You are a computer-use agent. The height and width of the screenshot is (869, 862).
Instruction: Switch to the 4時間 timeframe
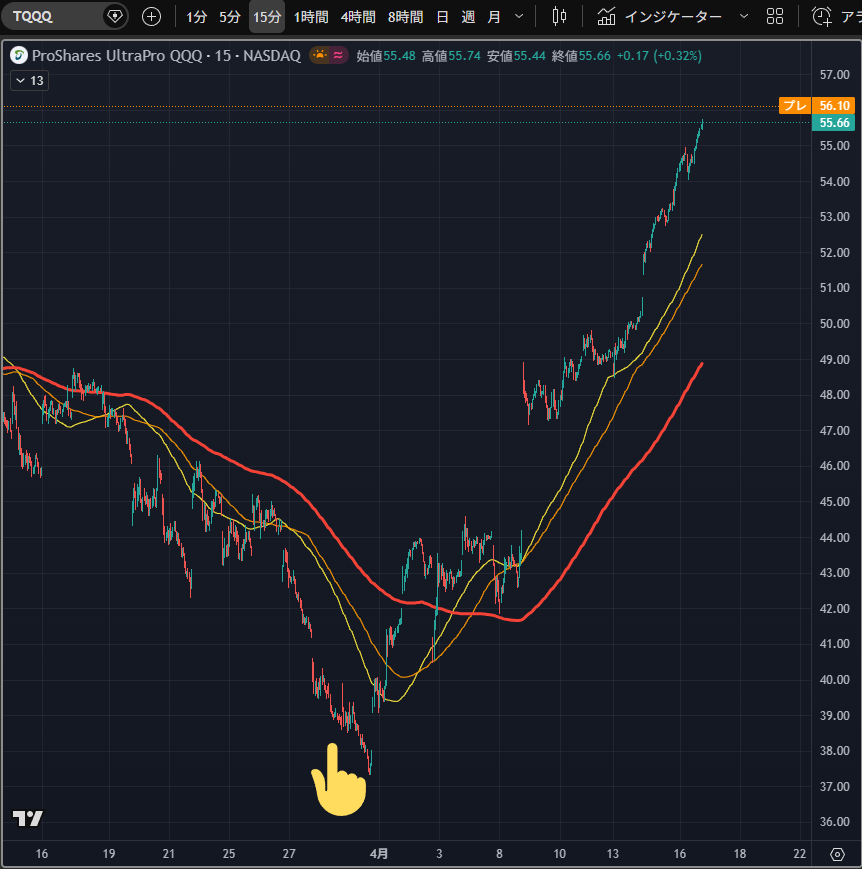(358, 17)
